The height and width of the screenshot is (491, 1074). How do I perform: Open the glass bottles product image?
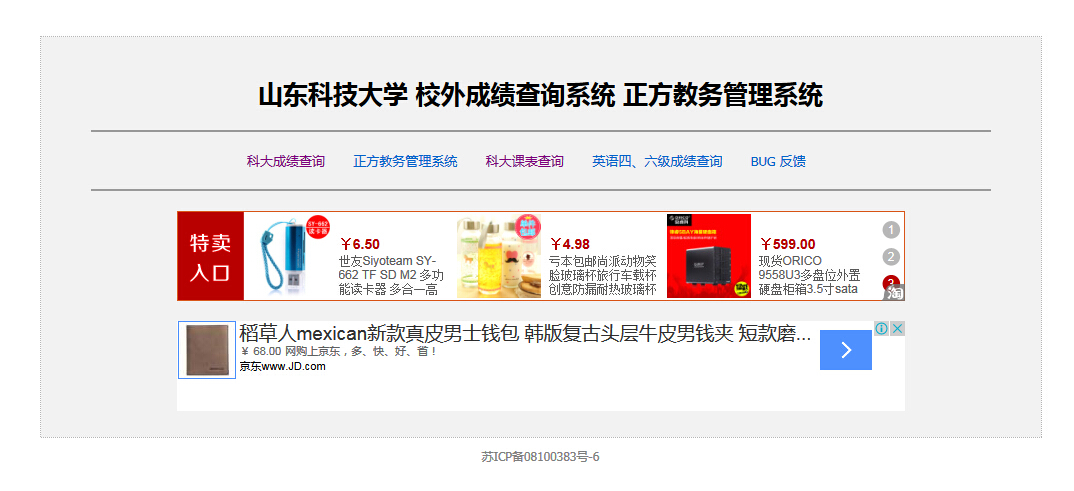tap(499, 255)
